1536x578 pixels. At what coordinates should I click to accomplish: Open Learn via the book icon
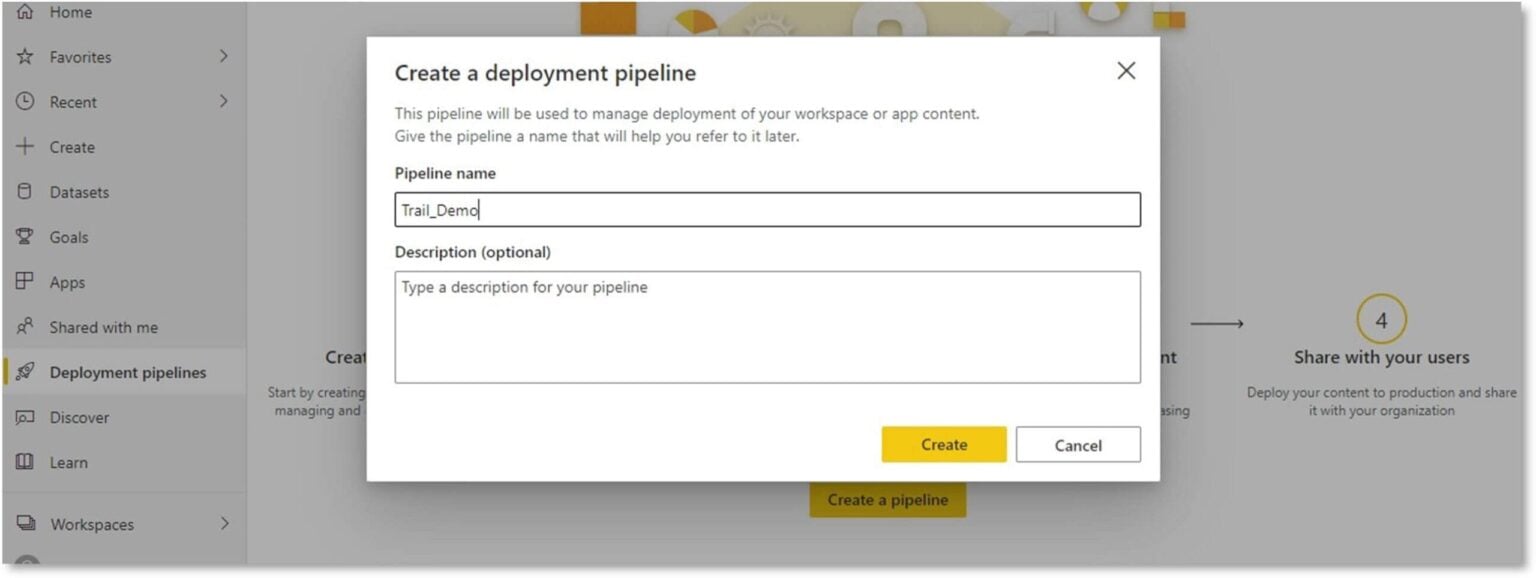(25, 462)
